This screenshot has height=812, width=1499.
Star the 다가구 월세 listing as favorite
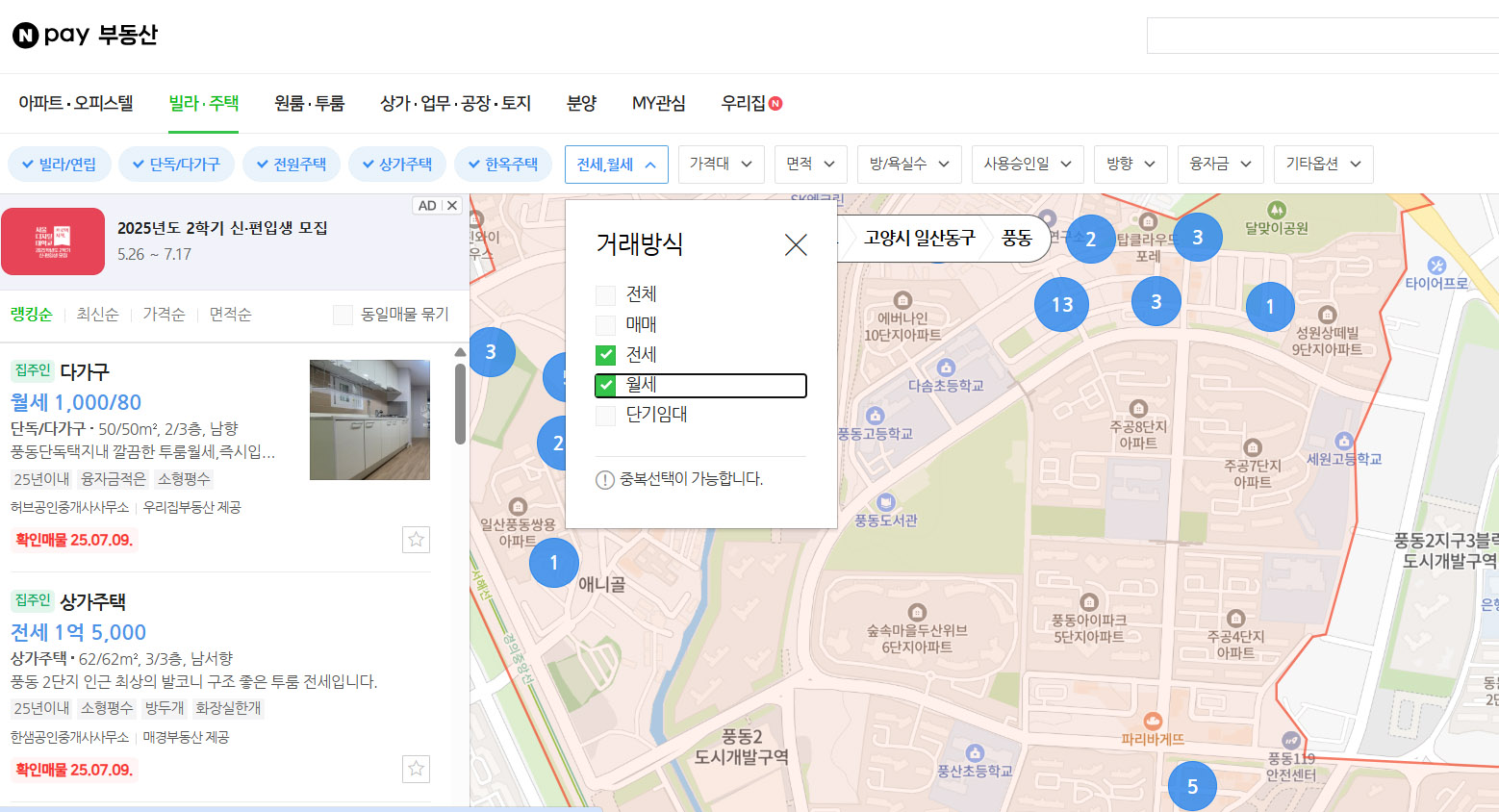click(x=416, y=540)
